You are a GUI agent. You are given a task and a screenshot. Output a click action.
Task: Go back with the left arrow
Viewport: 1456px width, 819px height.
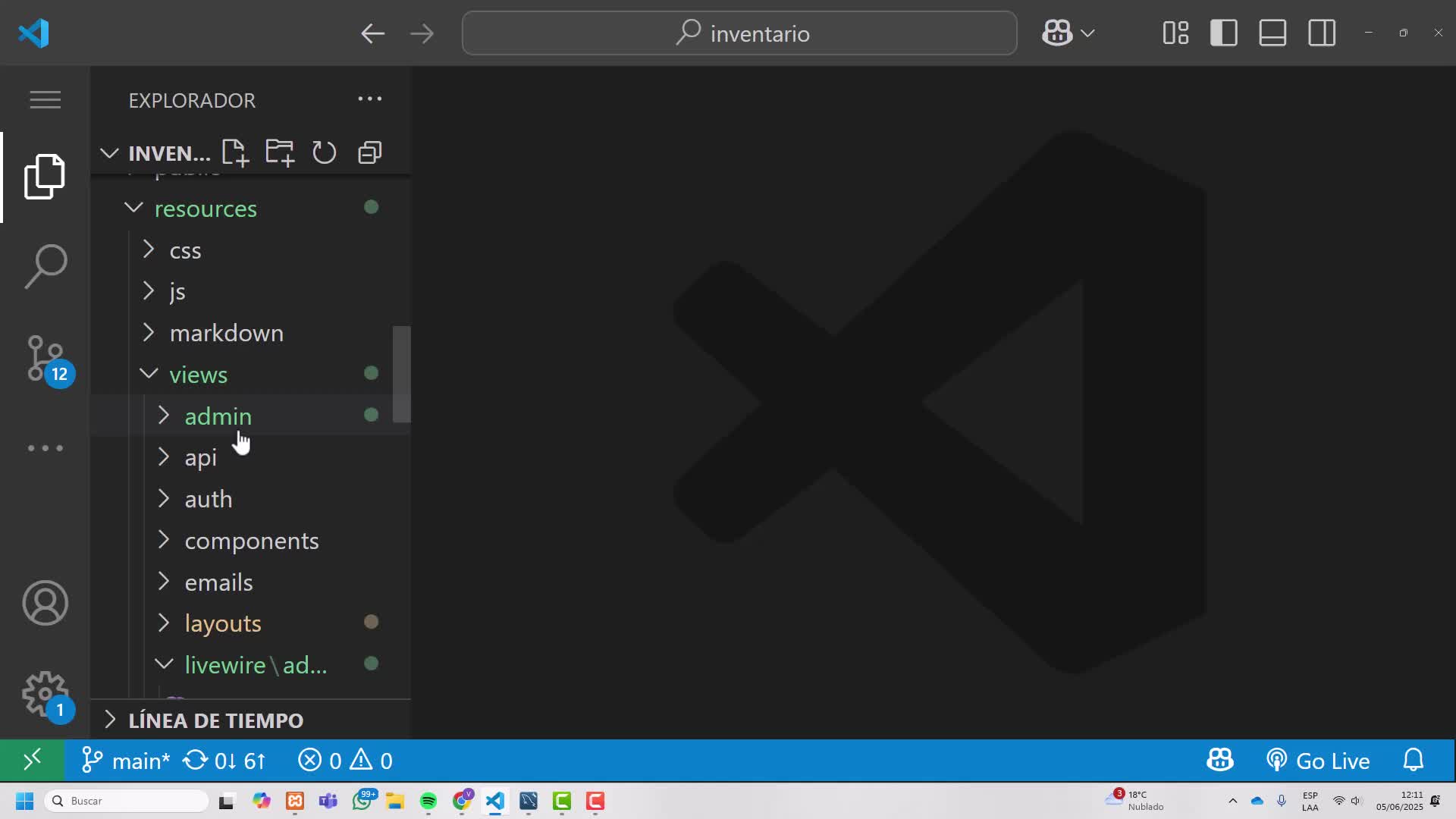coord(372,33)
